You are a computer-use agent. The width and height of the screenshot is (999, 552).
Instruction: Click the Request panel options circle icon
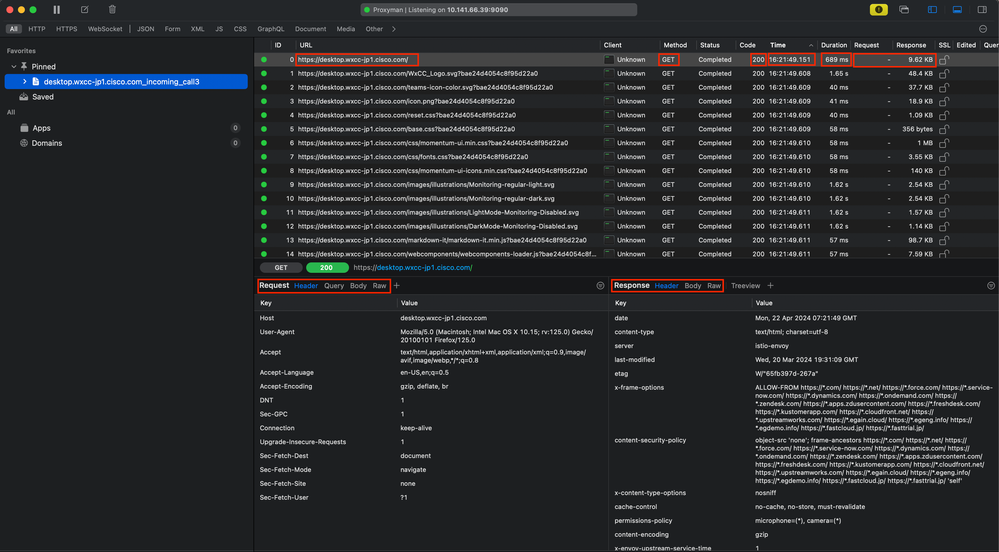(x=600, y=286)
